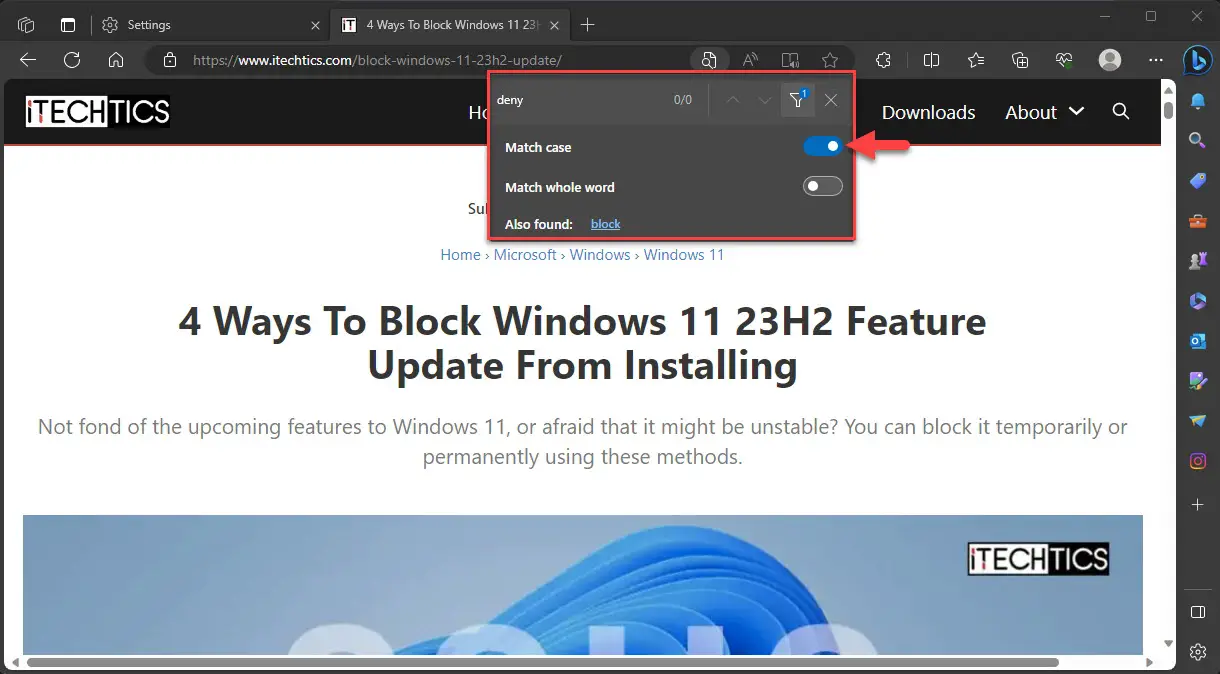Open Drop paper plane icon in sidebar
Screen dimensions: 1220x674
(1197, 421)
